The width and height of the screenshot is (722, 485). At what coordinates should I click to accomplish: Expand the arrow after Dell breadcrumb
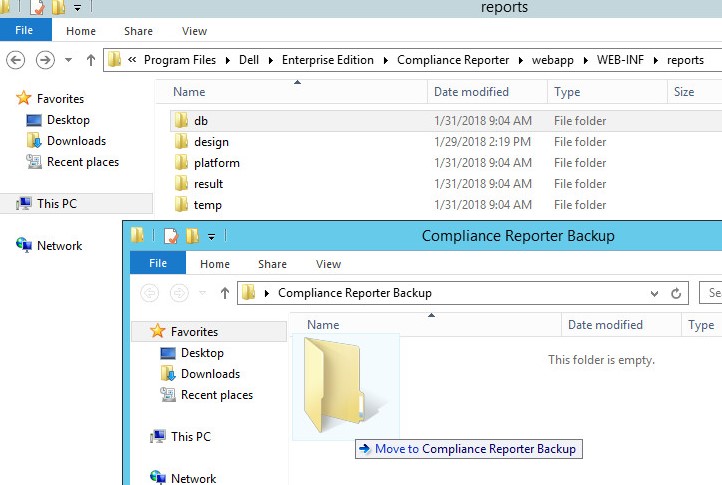click(x=271, y=60)
